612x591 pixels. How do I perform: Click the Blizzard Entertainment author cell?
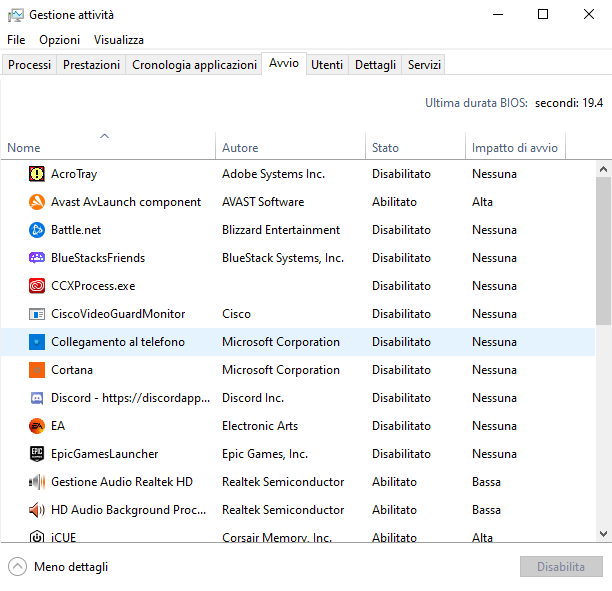pyautogui.click(x=281, y=230)
